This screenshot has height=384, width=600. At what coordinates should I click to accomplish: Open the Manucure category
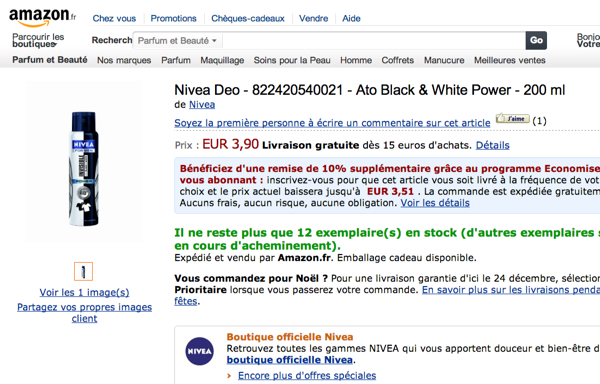coord(444,60)
